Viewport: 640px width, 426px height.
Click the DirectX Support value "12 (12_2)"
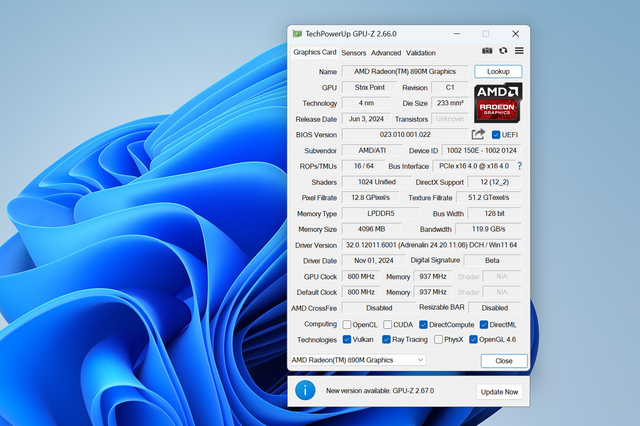click(494, 182)
